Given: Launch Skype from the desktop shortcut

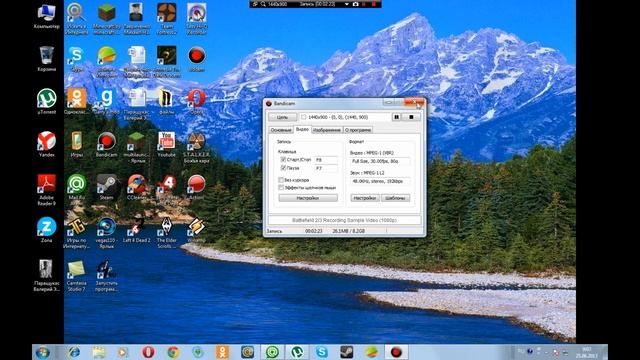Looking at the screenshot, I should pos(76,59).
